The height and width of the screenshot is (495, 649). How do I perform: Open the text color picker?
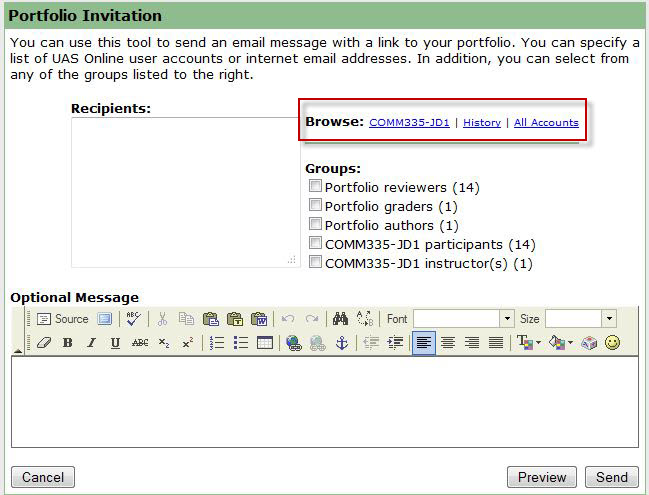pyautogui.click(x=529, y=343)
